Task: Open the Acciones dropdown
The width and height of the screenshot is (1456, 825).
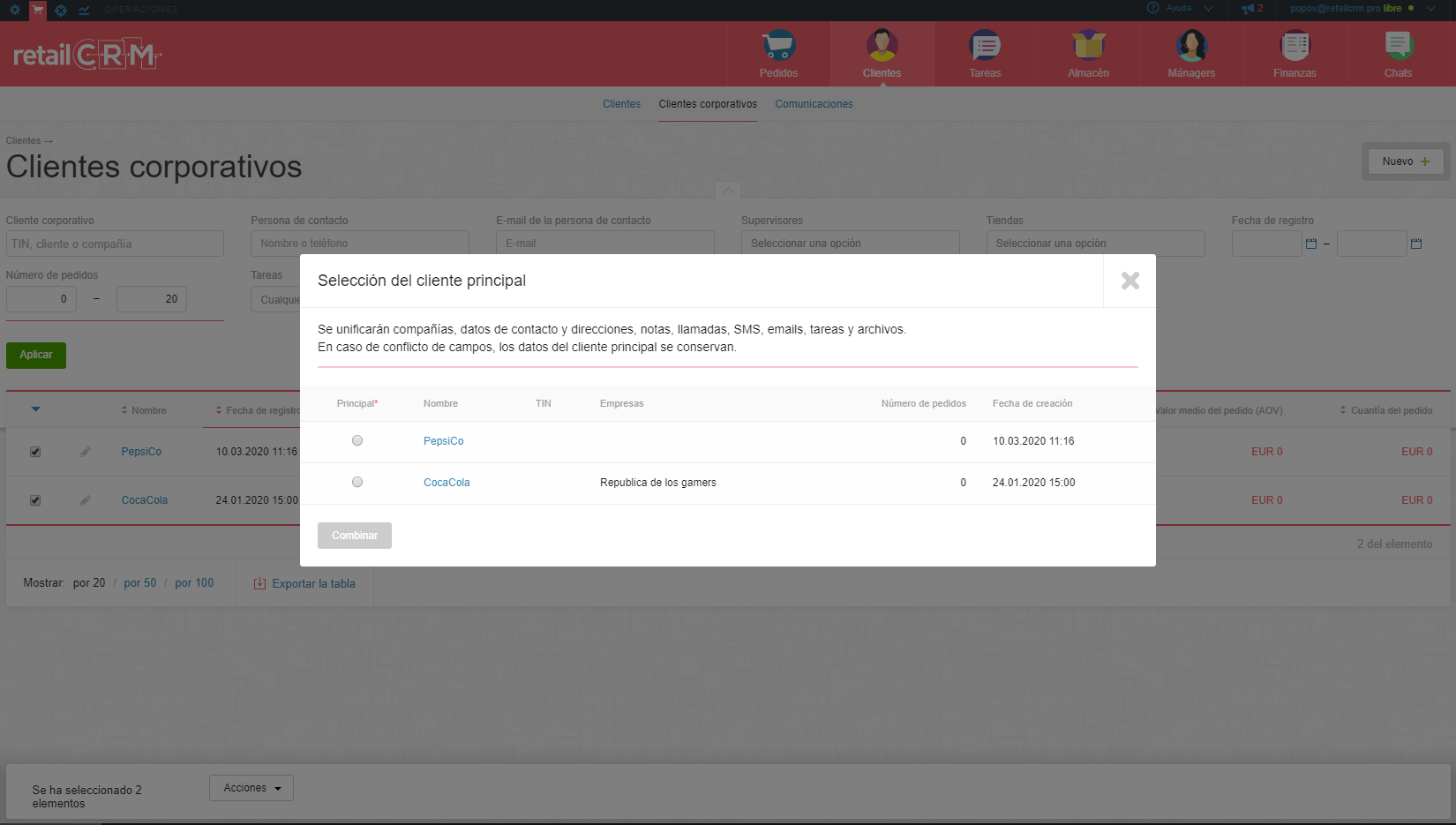Action: point(251,788)
